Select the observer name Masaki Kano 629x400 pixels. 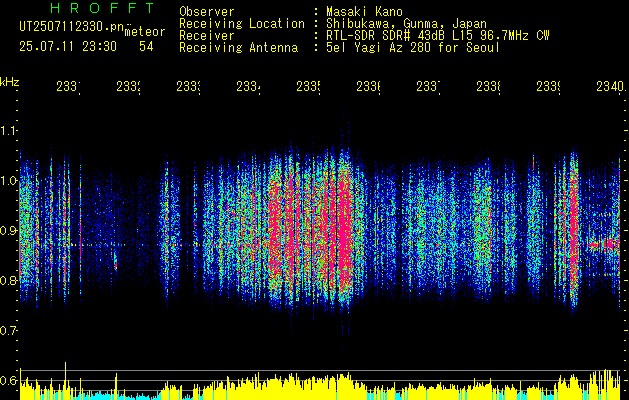tap(364, 11)
